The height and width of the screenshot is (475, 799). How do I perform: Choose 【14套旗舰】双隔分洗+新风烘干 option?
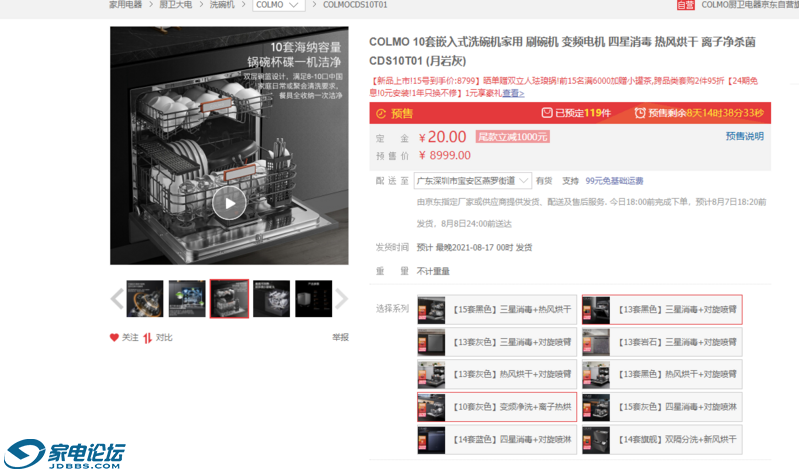[x=661, y=439]
